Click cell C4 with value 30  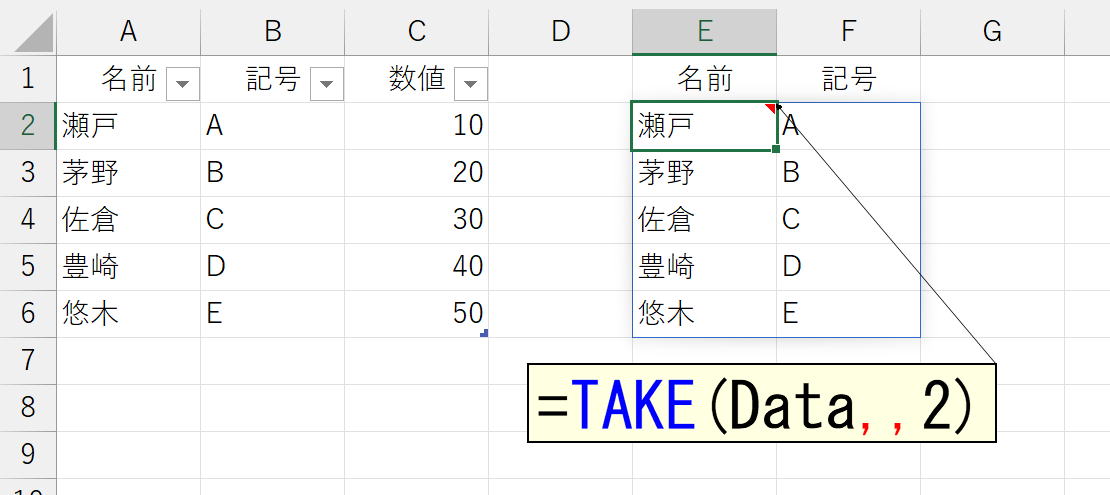click(x=417, y=220)
